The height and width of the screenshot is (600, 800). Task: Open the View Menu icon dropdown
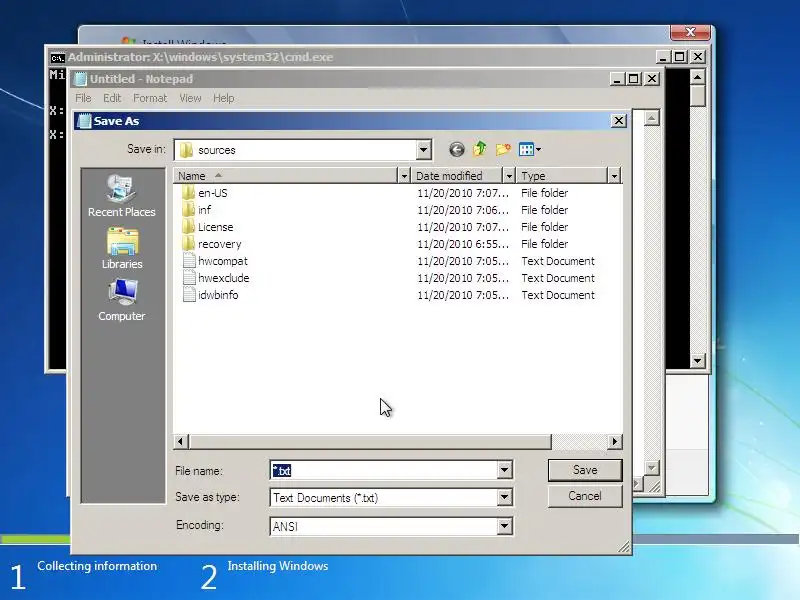(x=530, y=149)
